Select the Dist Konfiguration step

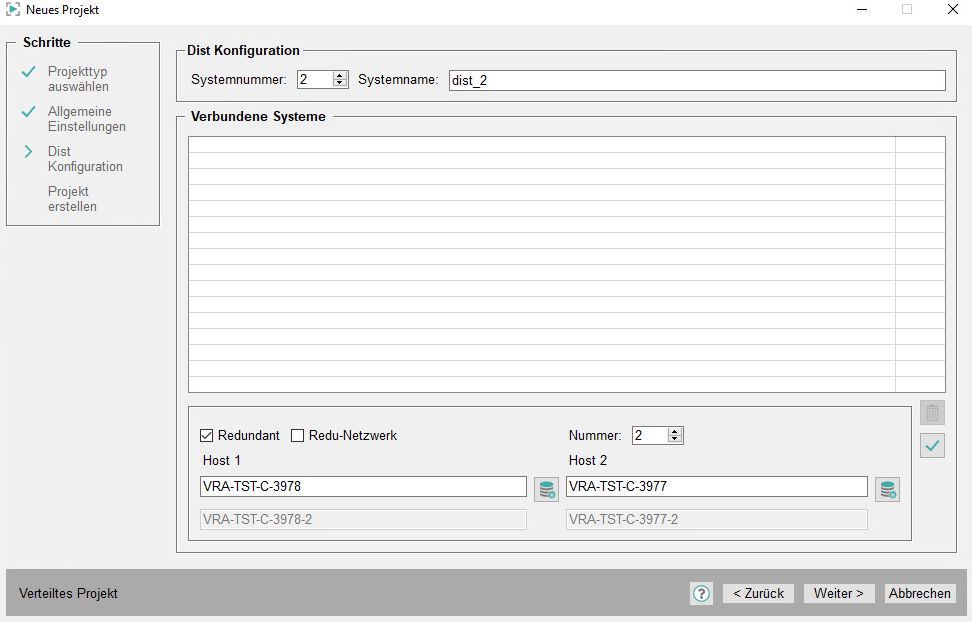click(x=85, y=159)
